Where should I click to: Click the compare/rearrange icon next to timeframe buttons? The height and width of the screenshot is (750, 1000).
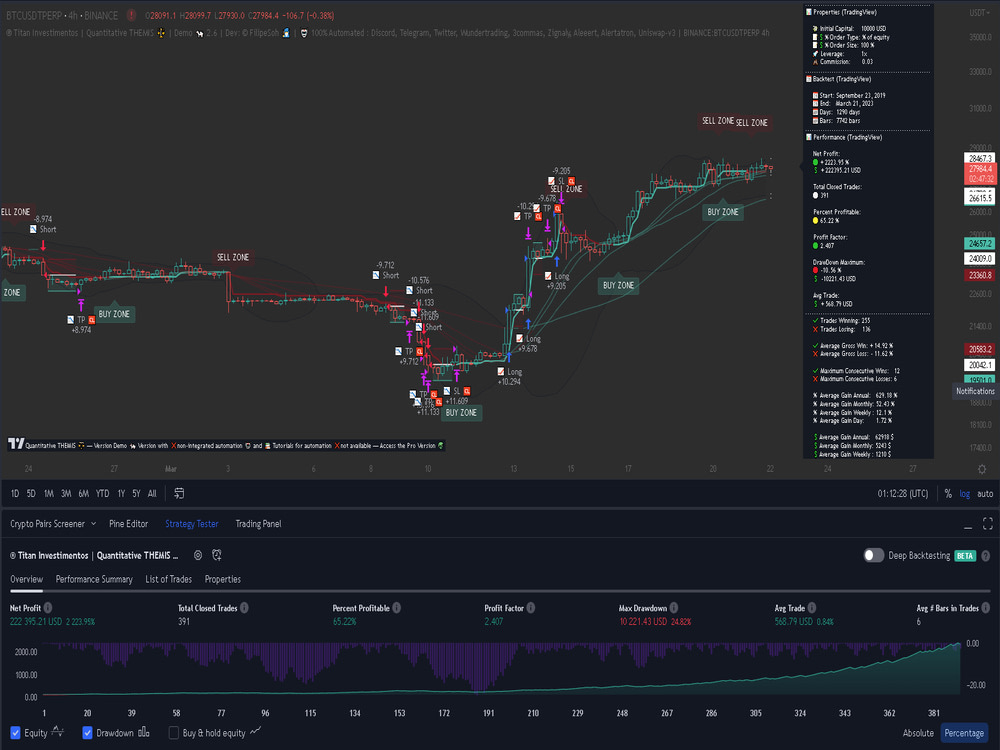click(180, 493)
